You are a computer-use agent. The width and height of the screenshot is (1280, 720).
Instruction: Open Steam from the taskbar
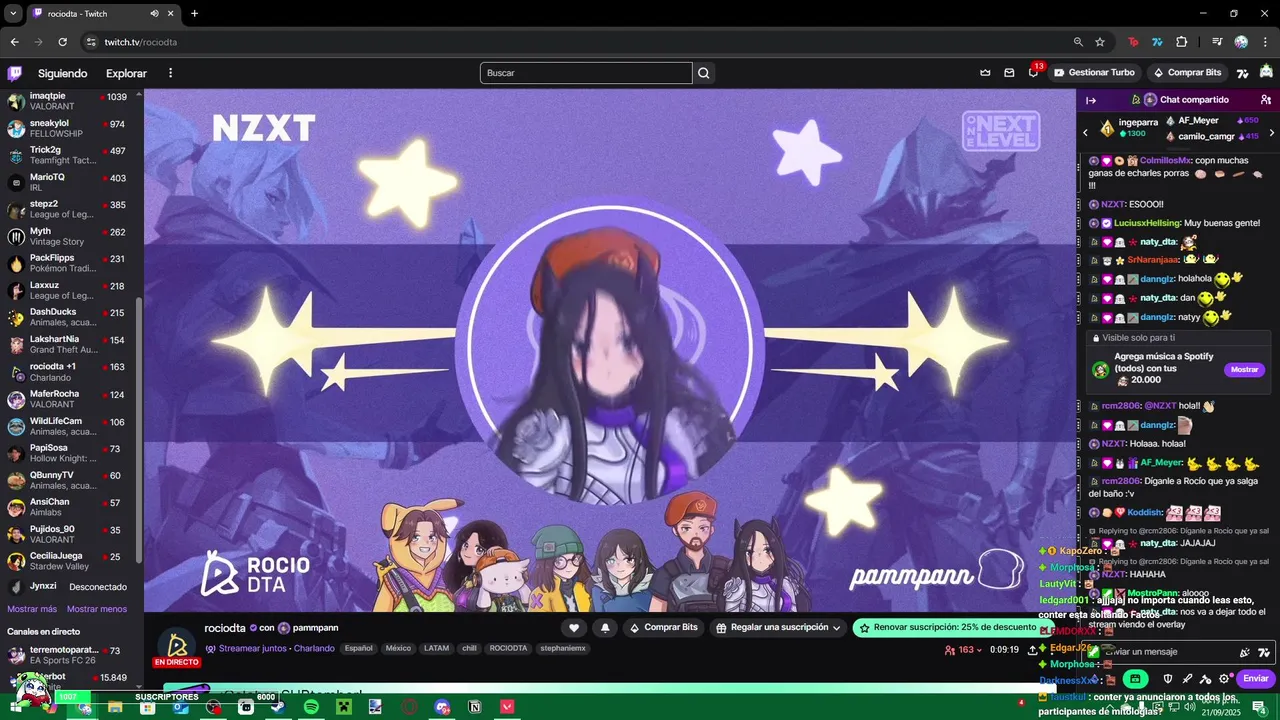tap(278, 707)
